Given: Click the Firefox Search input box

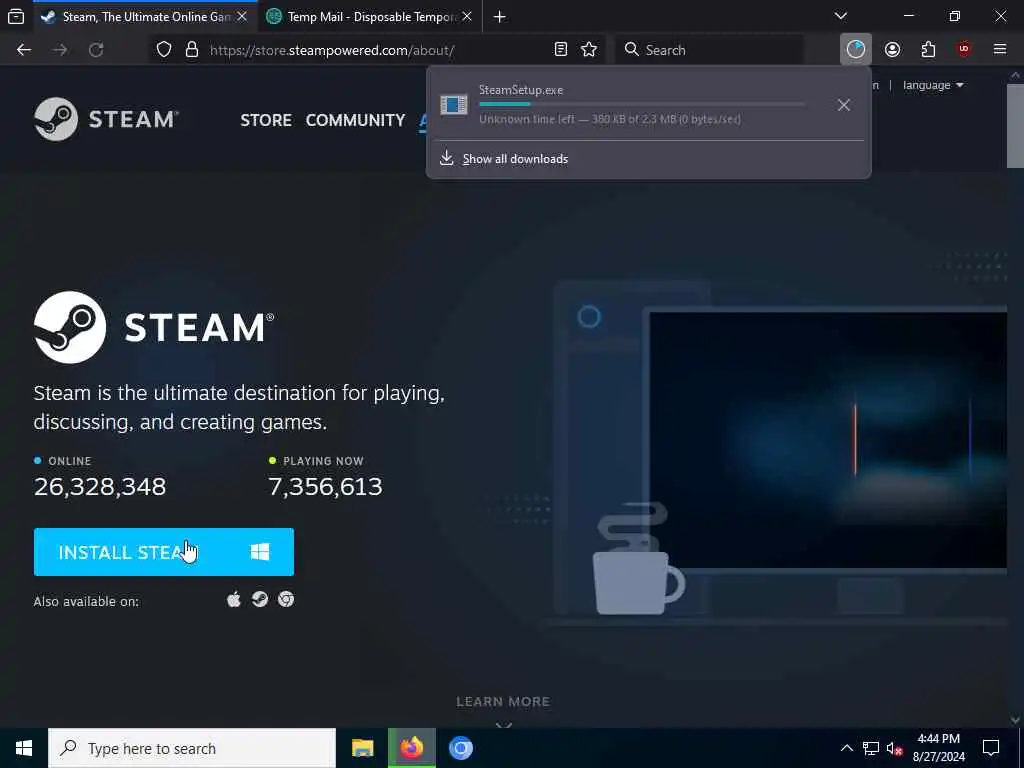Looking at the screenshot, I should click(710, 50).
